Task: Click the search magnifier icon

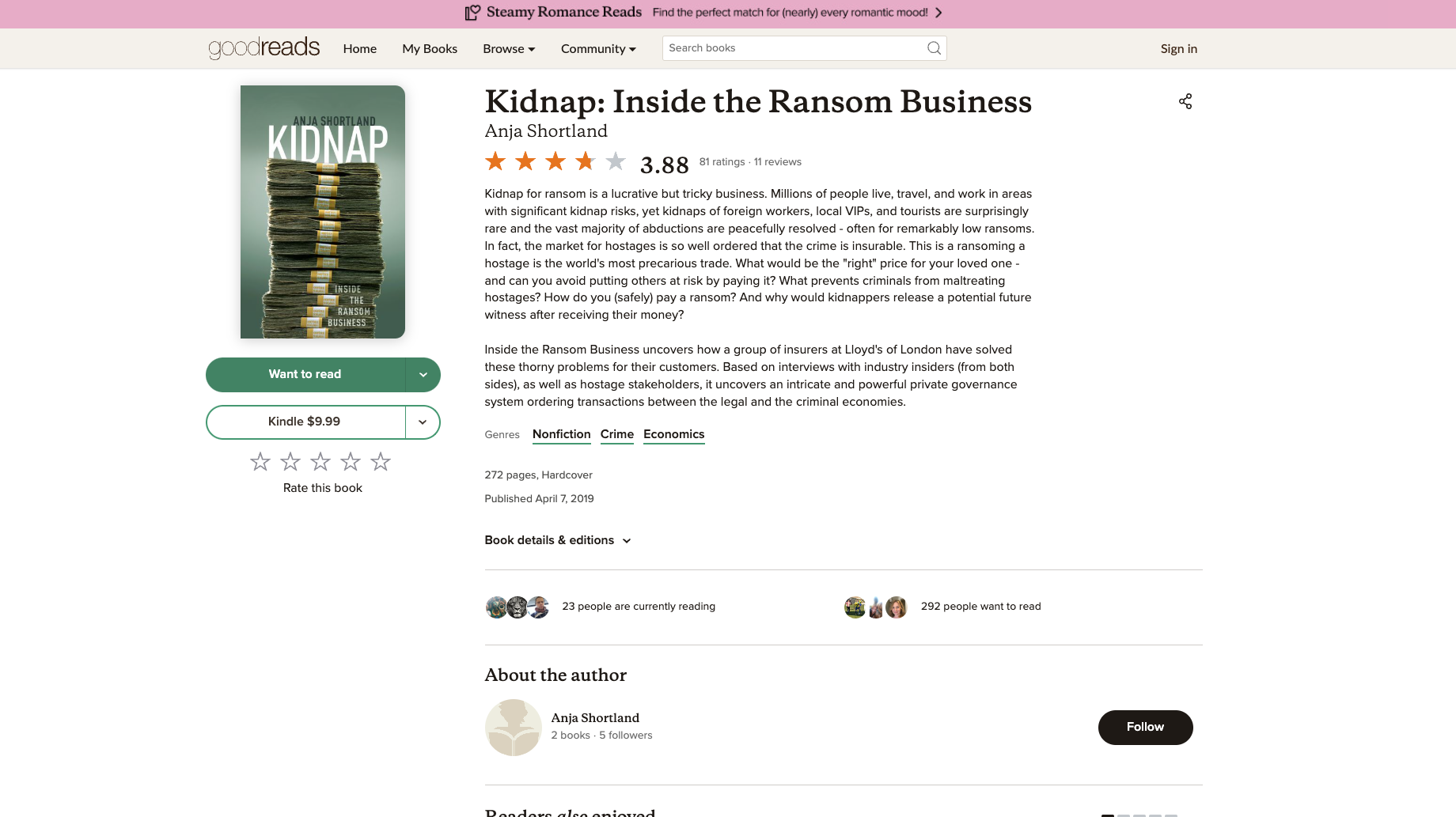Action: click(x=934, y=48)
